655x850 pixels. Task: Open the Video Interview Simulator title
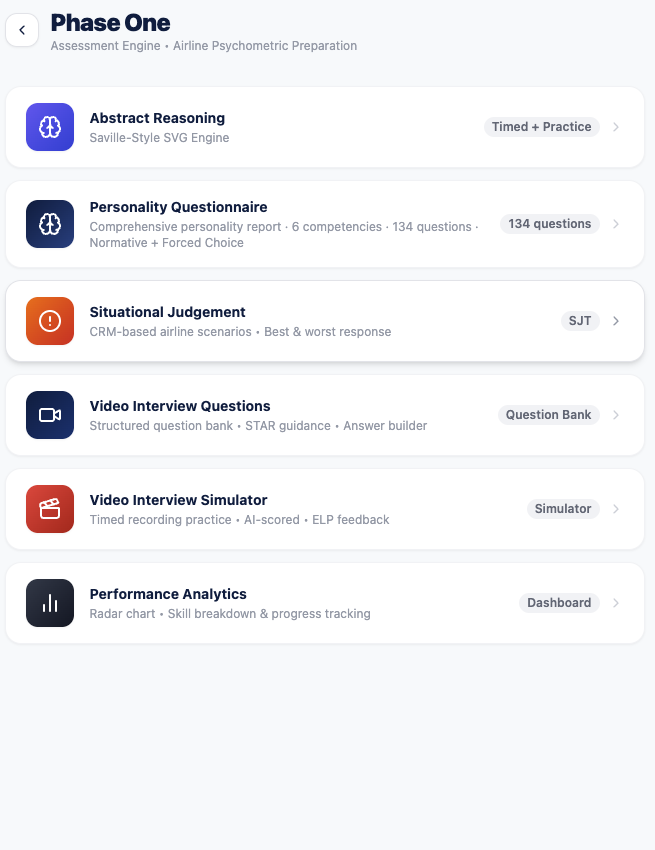(x=178, y=500)
